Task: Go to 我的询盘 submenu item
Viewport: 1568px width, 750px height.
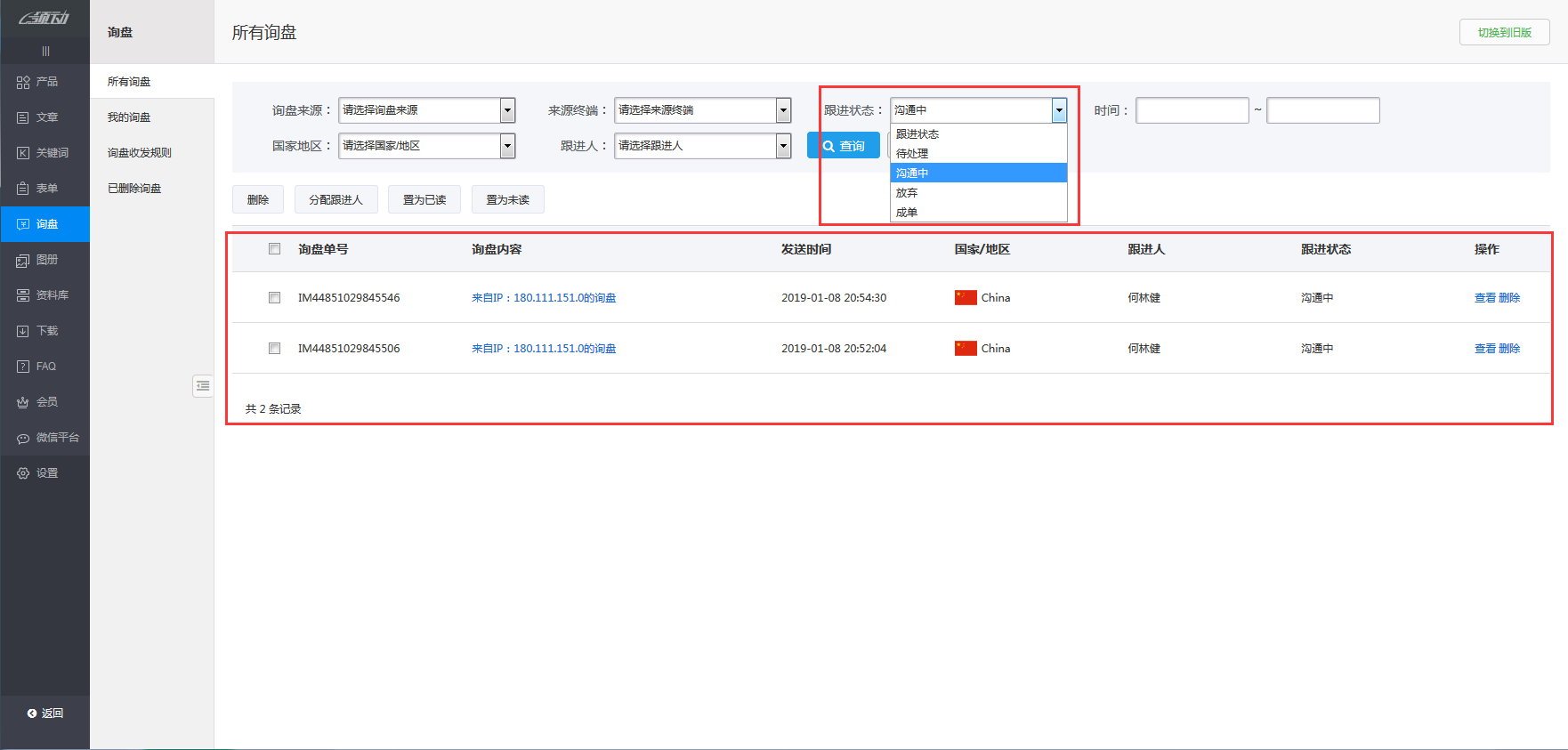Action: tap(129, 117)
